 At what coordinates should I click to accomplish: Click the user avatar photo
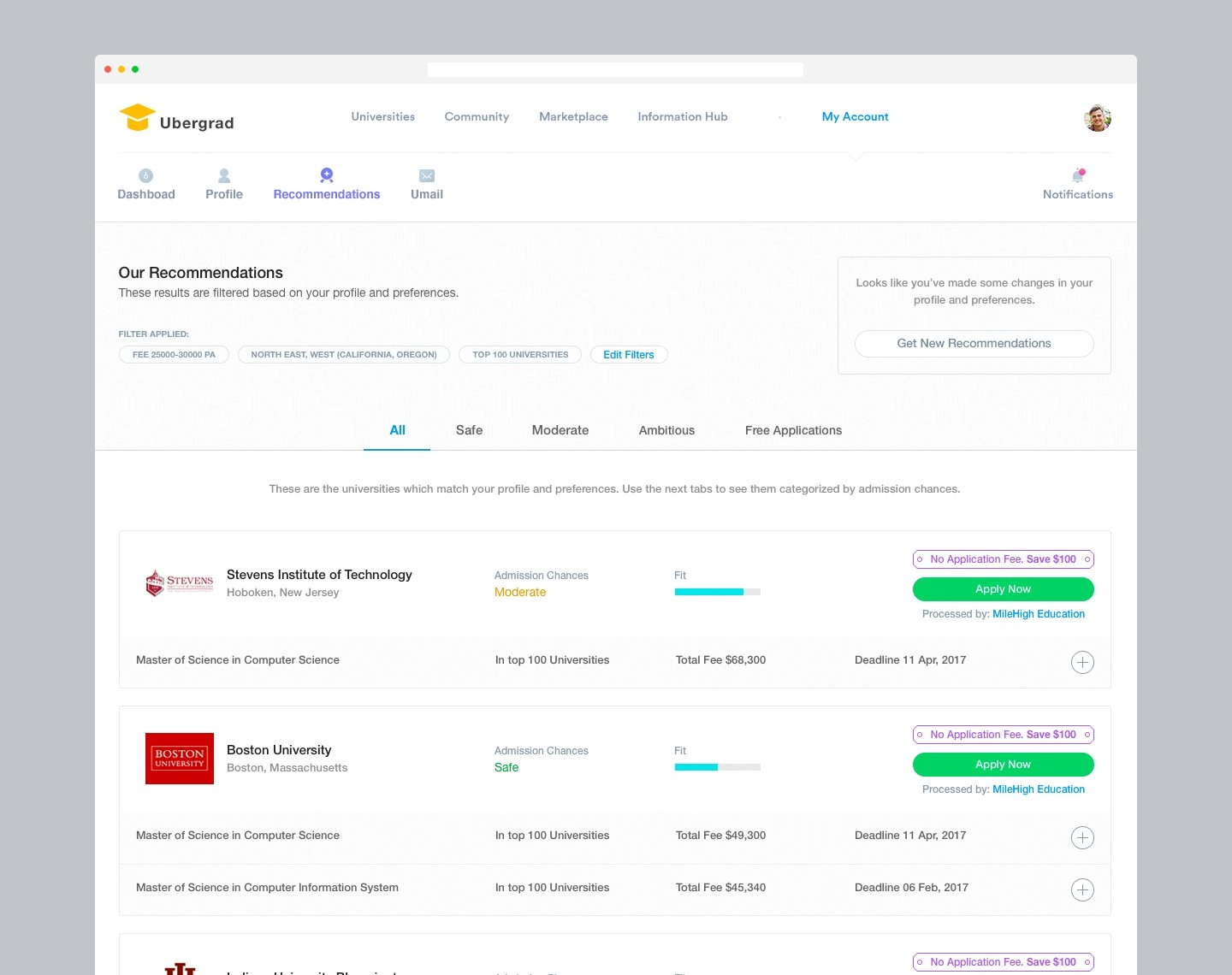[x=1098, y=118]
